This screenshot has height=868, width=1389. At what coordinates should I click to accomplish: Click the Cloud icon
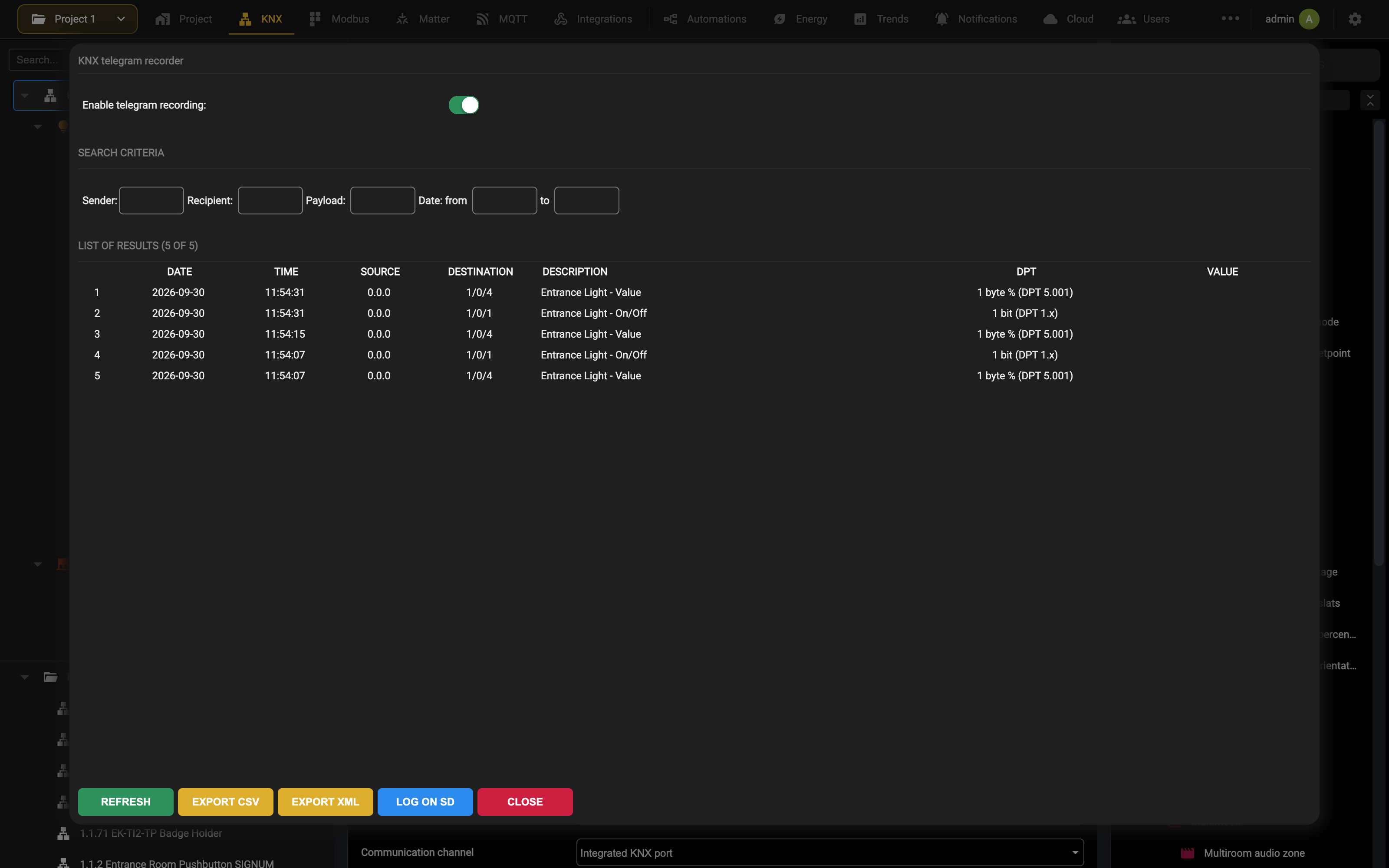point(1050,19)
